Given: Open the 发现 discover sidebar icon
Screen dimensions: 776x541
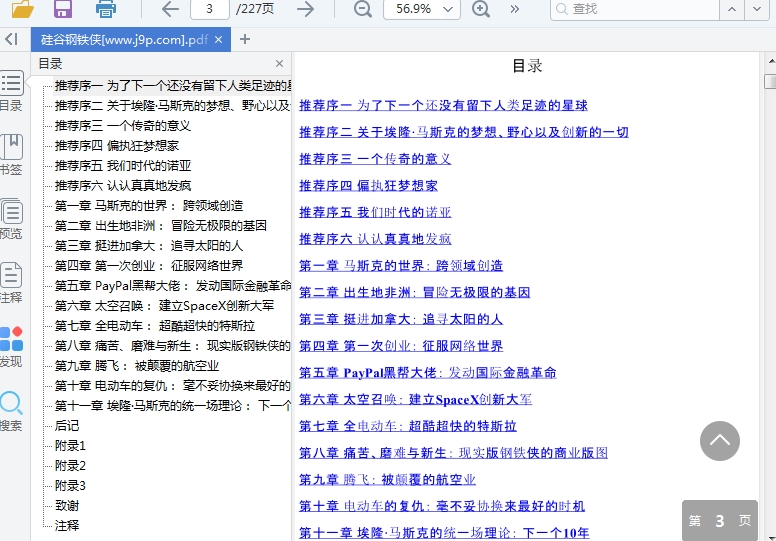Looking at the screenshot, I should tap(11, 347).
